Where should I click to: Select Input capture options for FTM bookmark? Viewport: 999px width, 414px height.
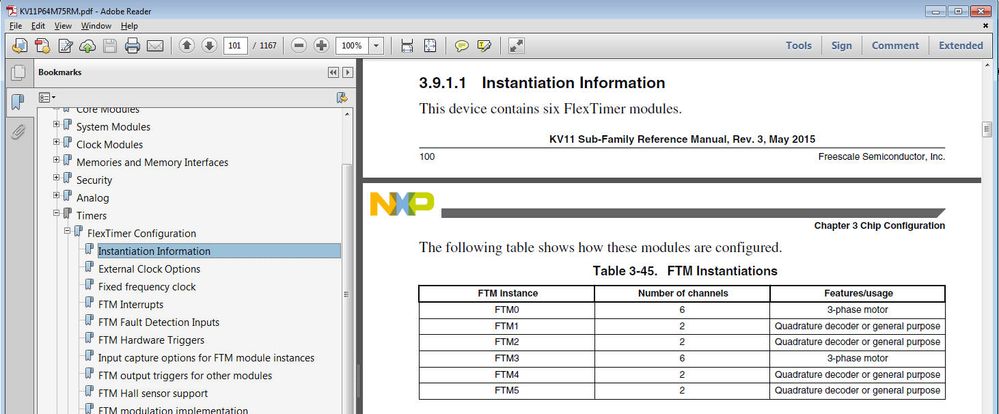point(206,358)
